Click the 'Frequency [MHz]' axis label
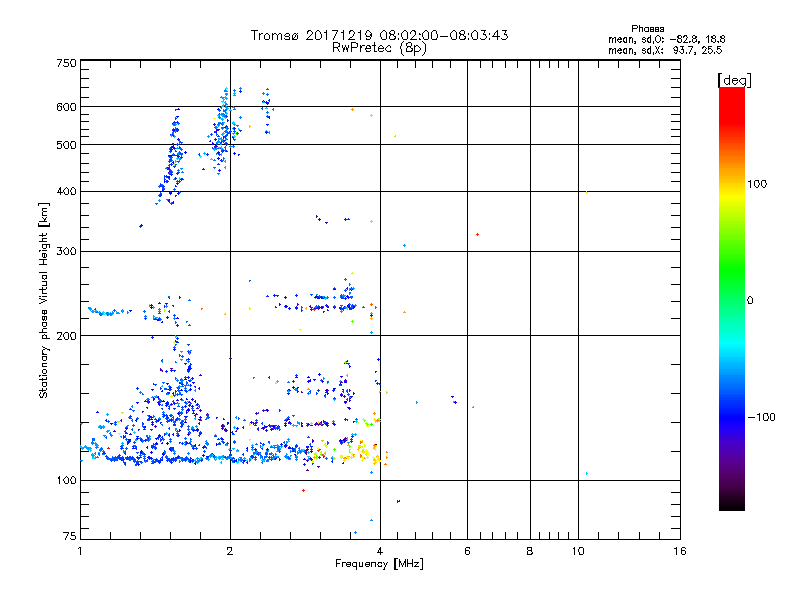 tap(379, 564)
